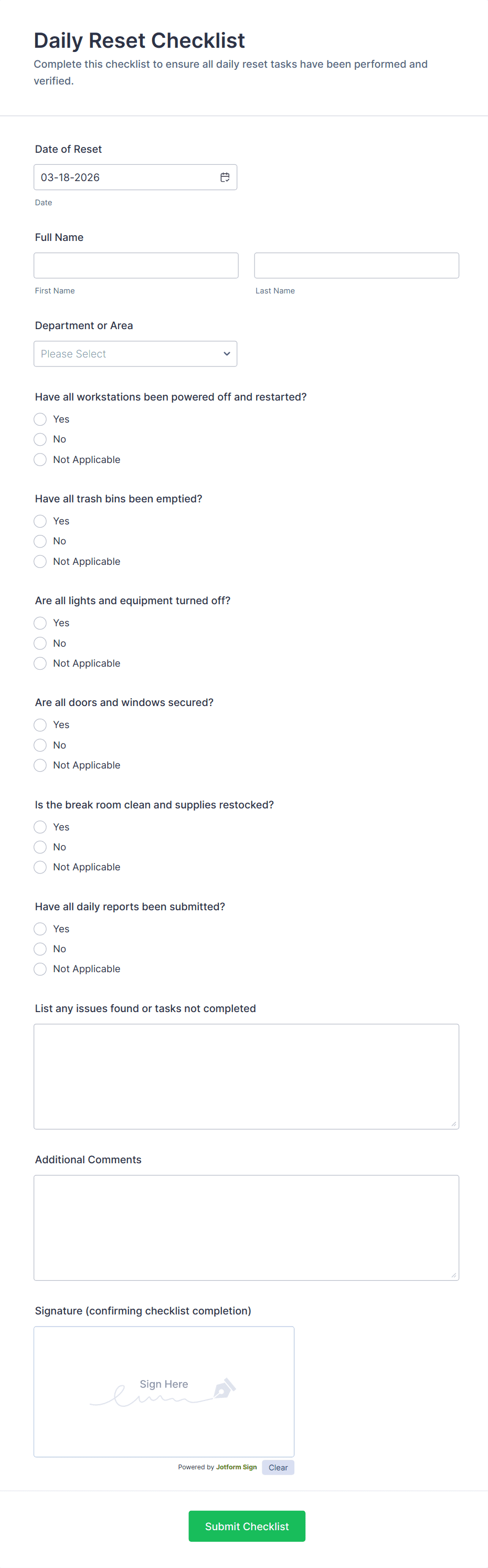This screenshot has width=488, height=1568.
Task: Choose Not Applicable for workstations question
Action: pyautogui.click(x=40, y=459)
